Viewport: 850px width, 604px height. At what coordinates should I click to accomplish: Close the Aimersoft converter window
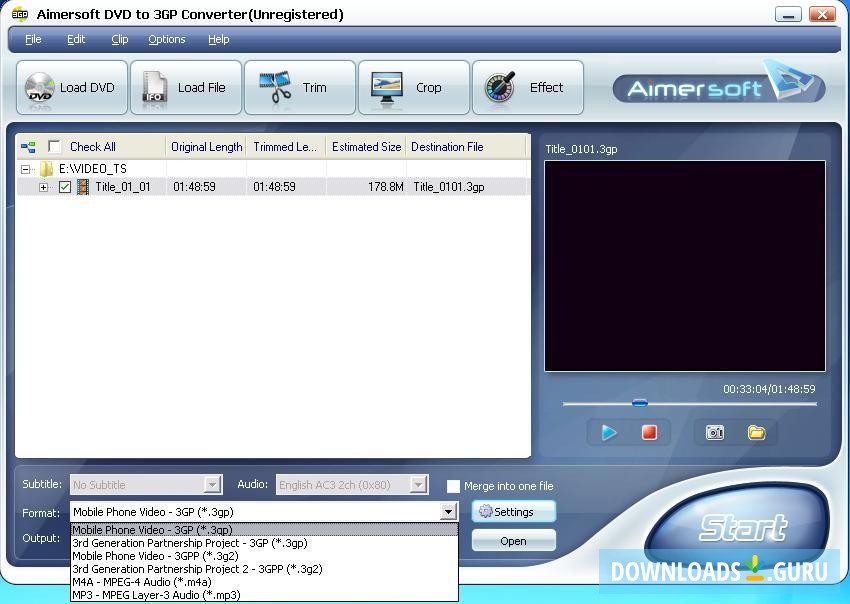point(822,15)
